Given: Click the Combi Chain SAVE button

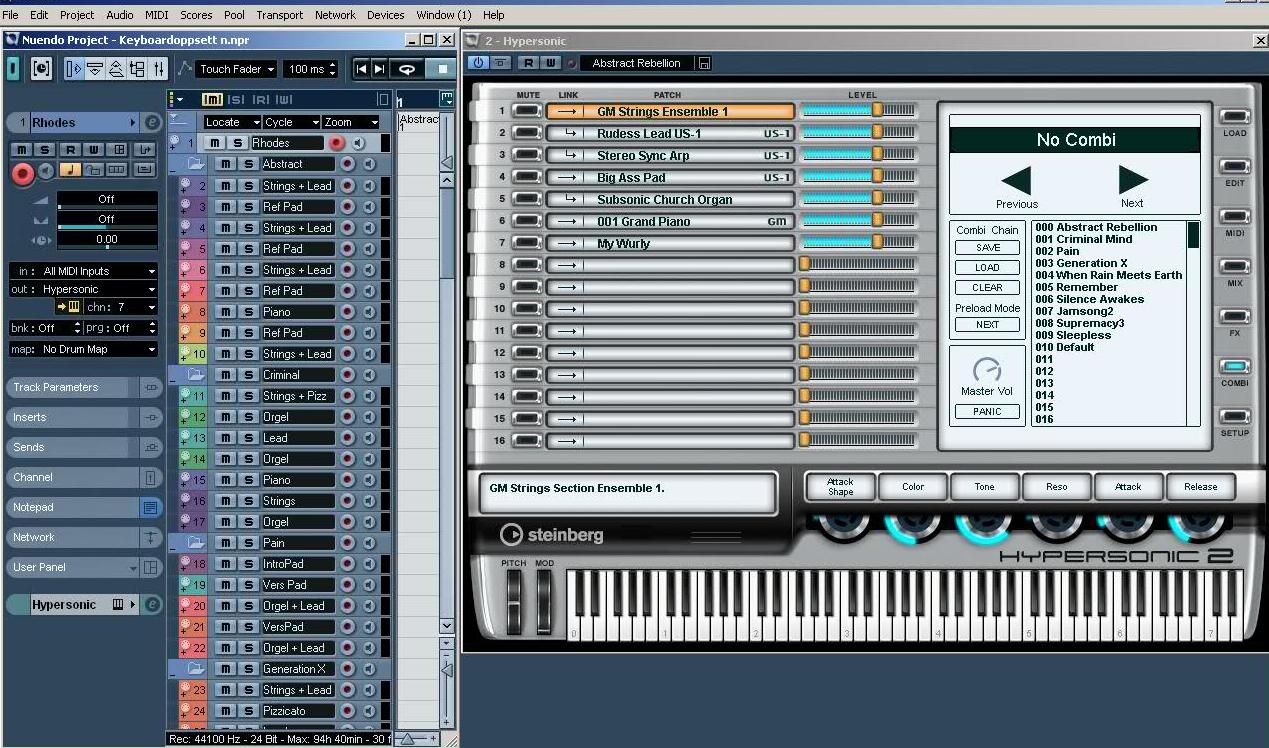Looking at the screenshot, I should coord(987,248).
